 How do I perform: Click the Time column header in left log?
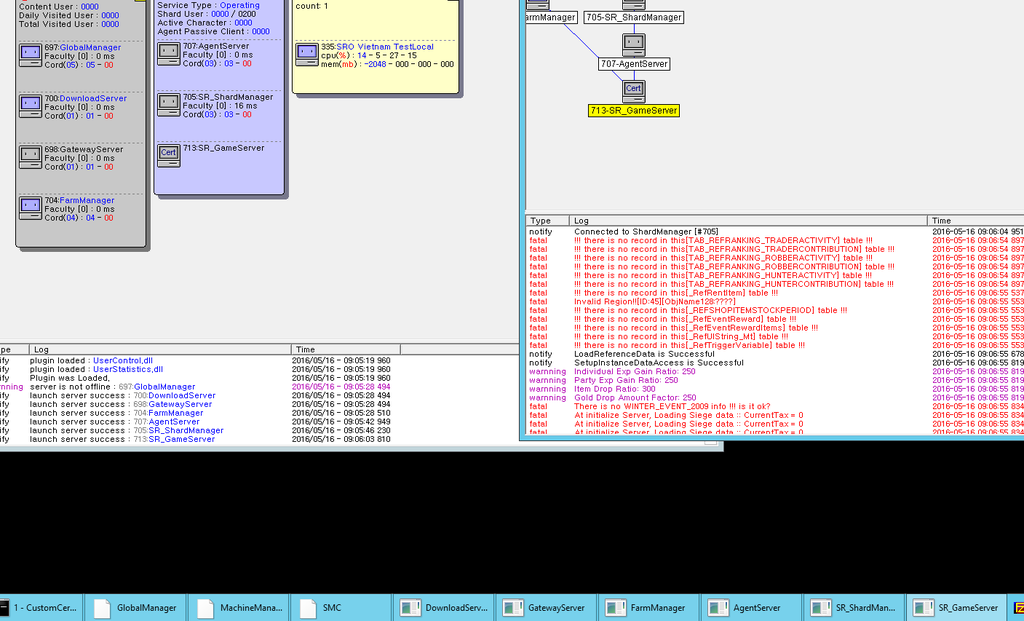point(304,350)
